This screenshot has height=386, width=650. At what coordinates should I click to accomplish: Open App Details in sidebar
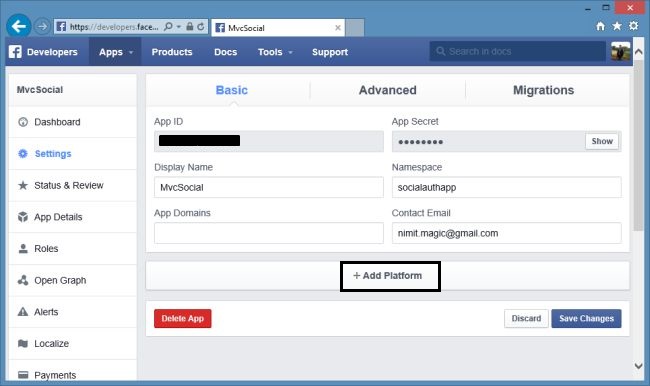(x=73, y=217)
